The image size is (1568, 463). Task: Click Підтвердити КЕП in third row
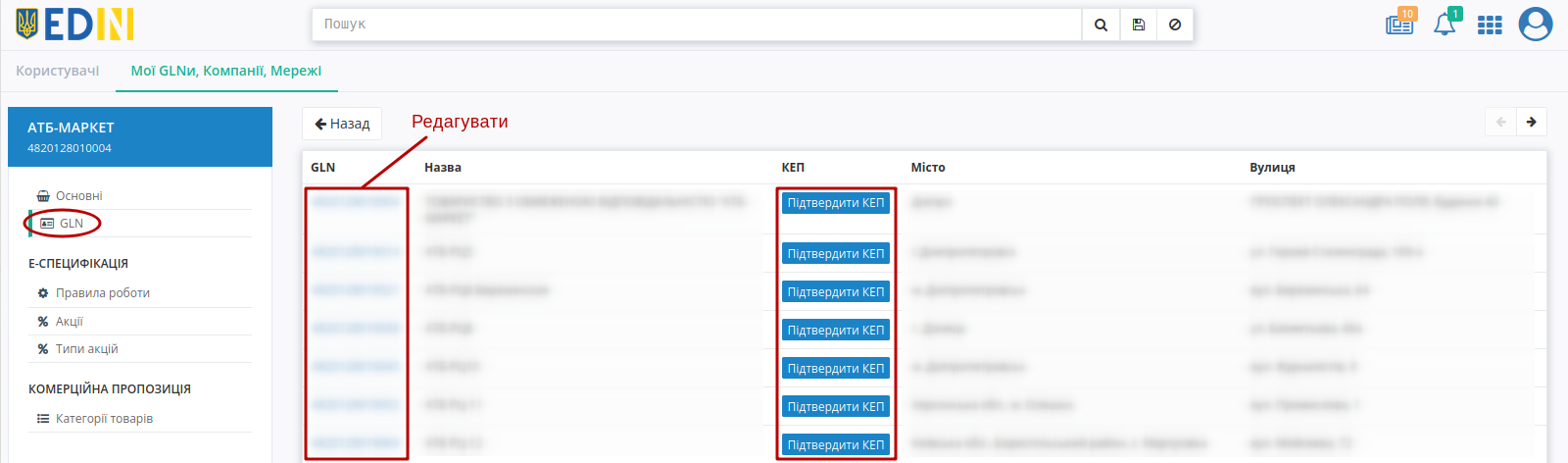pos(836,292)
